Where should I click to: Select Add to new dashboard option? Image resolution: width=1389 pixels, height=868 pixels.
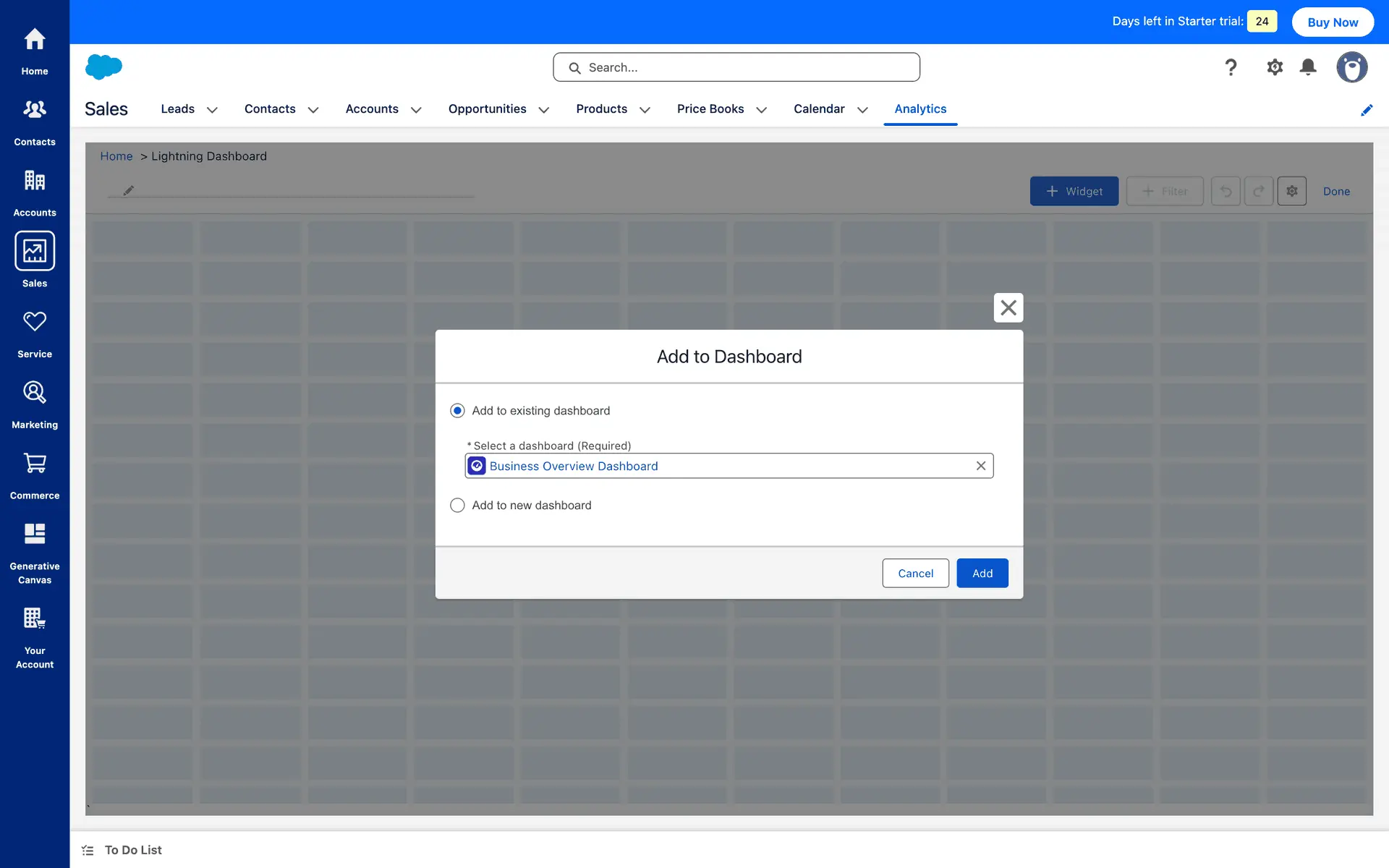[x=457, y=506]
